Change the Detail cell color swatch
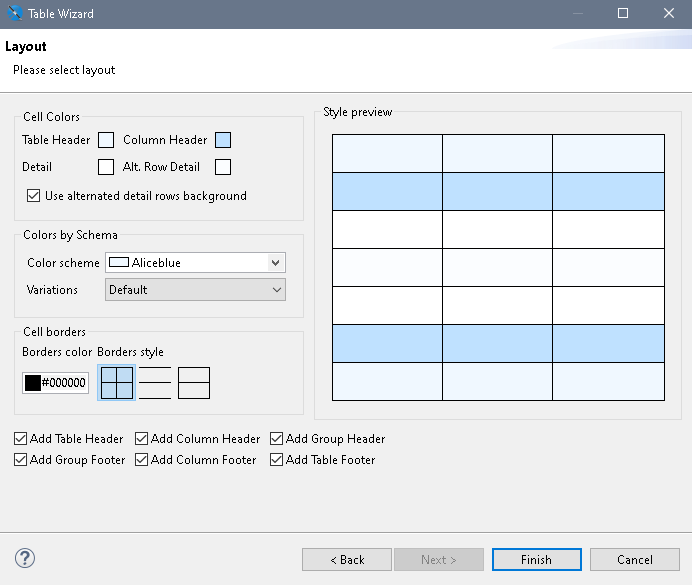The height and width of the screenshot is (585, 692). click(106, 167)
